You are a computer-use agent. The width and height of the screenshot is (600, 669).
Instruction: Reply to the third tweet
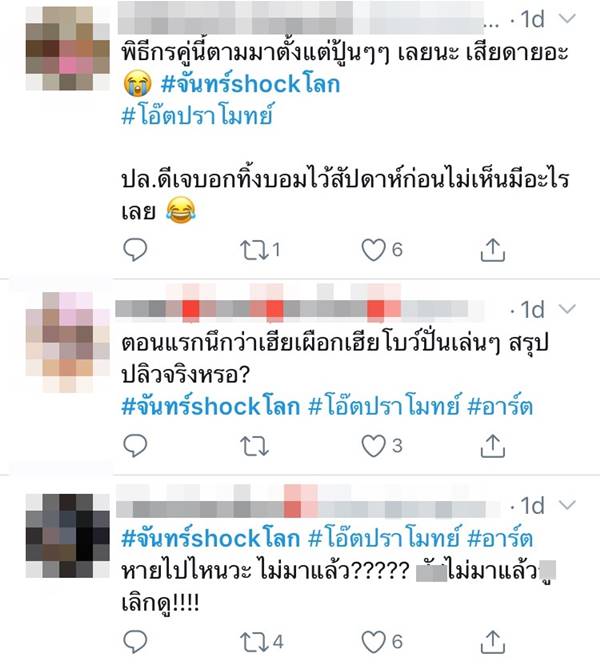tap(135, 642)
